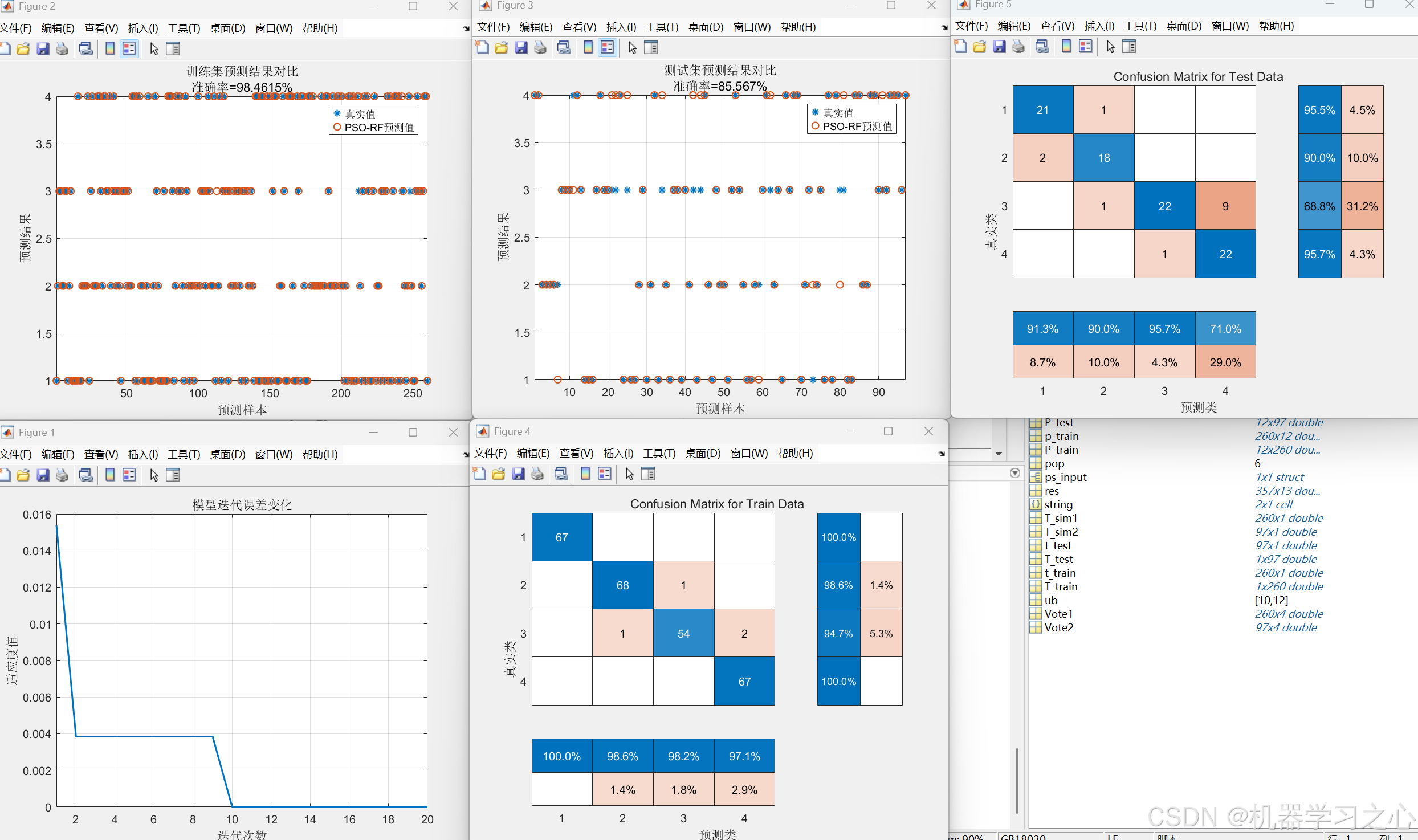Click Link Plot icon in Figure 1

[x=86, y=475]
